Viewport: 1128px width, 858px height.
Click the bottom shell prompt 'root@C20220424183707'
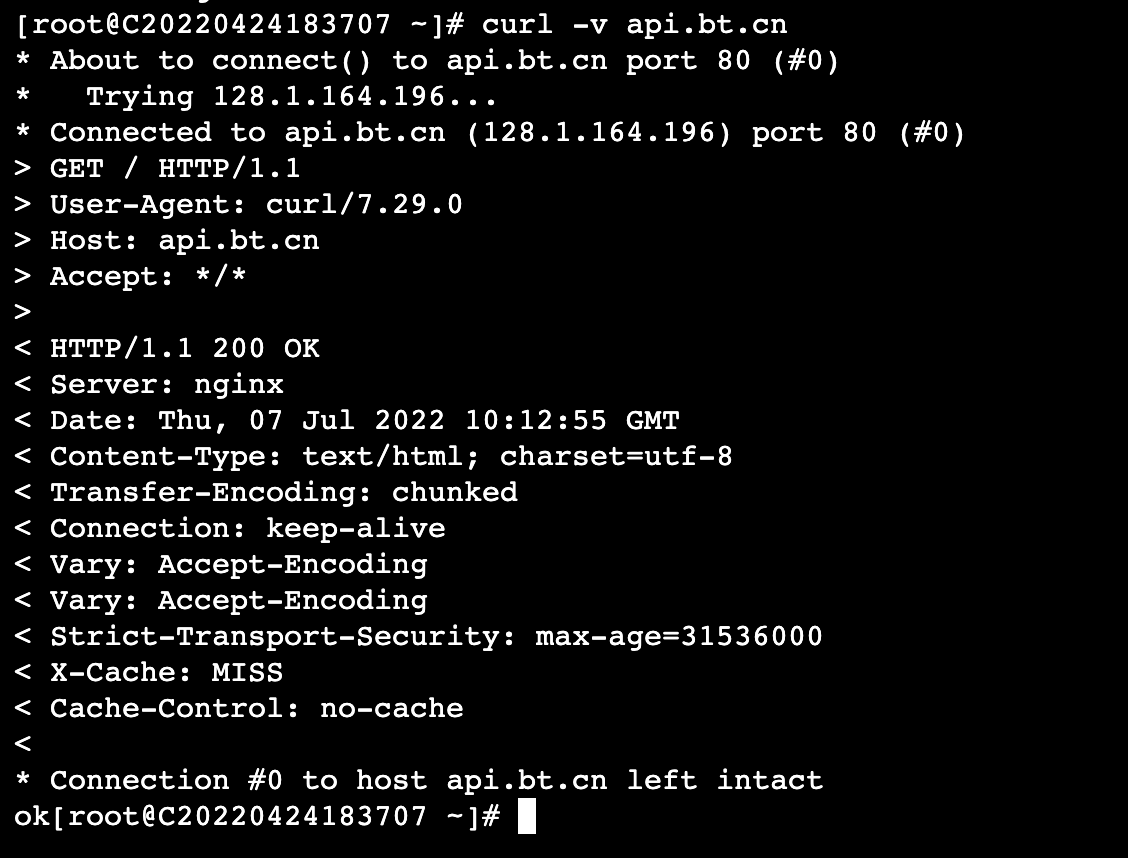[x=247, y=816]
